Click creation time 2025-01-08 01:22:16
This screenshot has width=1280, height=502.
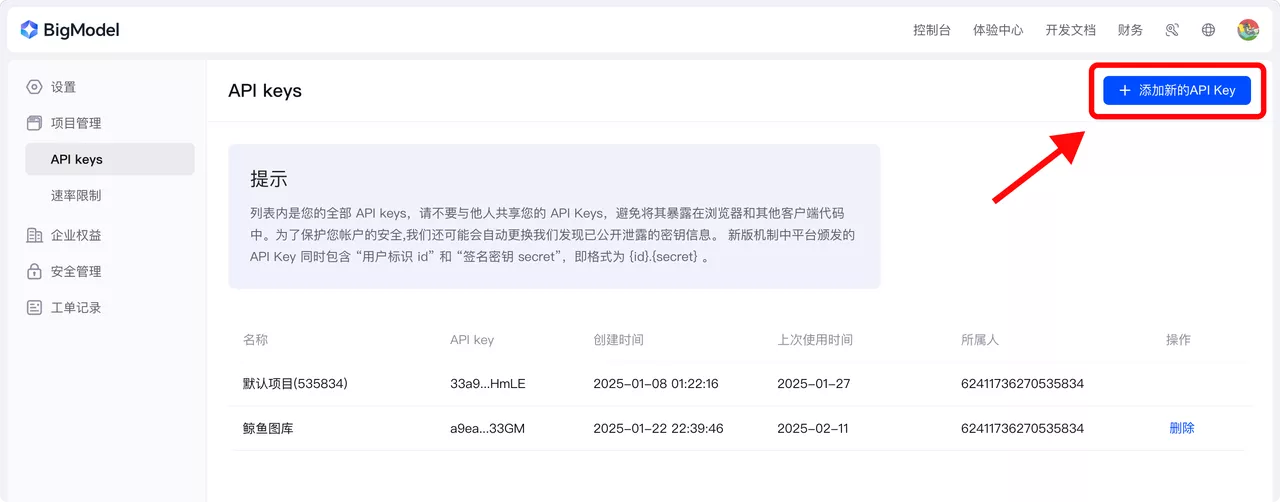(656, 384)
